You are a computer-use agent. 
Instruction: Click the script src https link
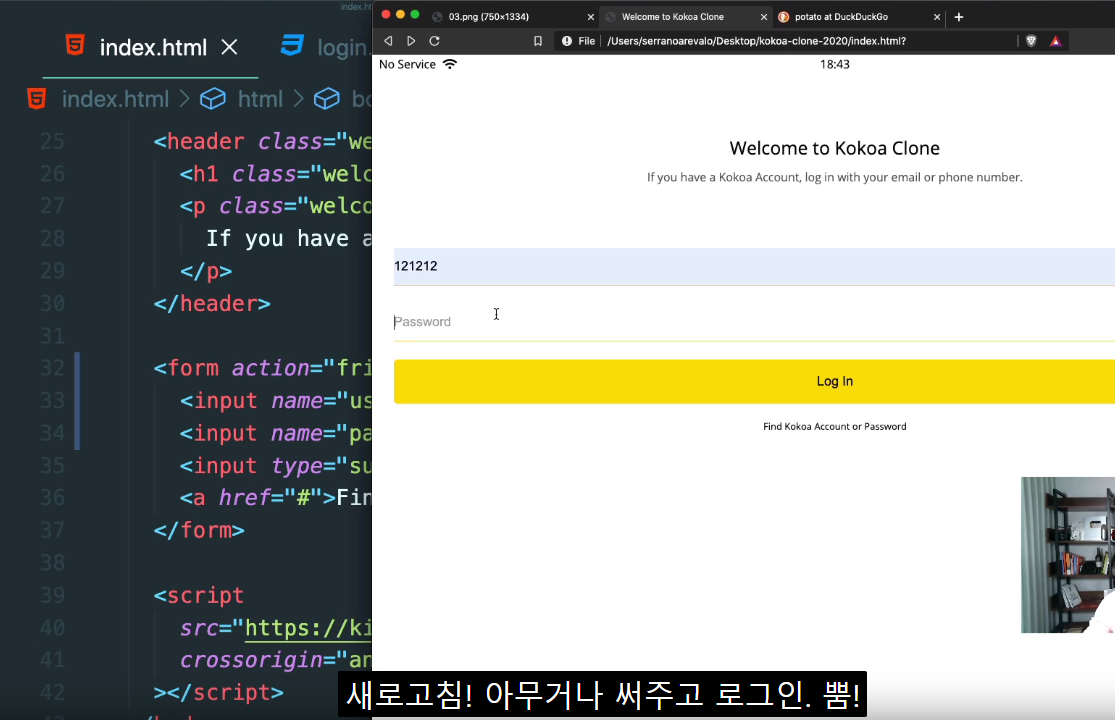(x=308, y=628)
